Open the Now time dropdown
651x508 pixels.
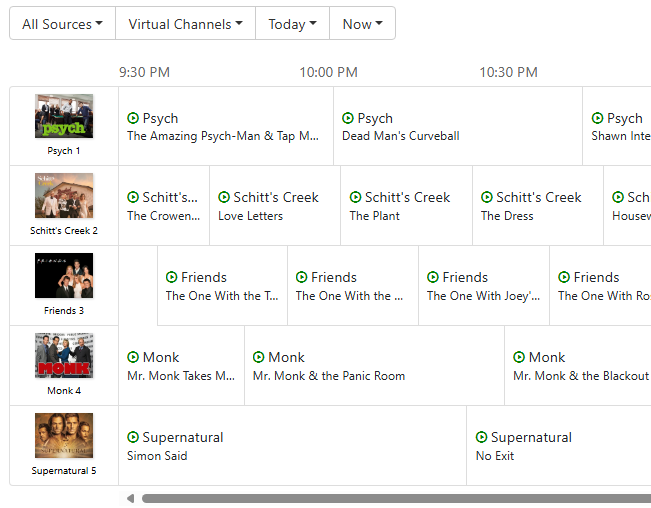tap(362, 24)
